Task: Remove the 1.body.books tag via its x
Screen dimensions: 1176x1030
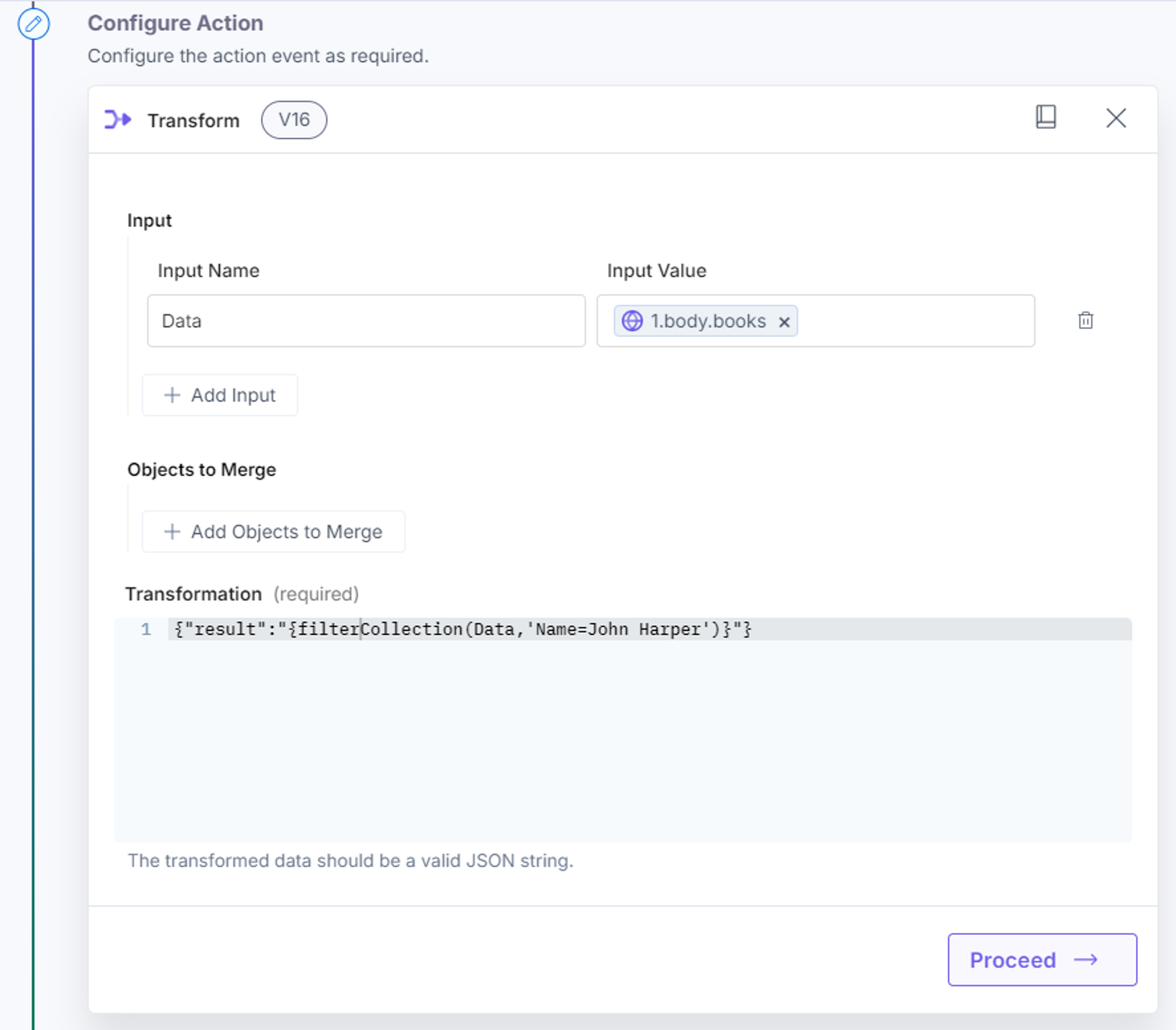Action: tap(783, 322)
